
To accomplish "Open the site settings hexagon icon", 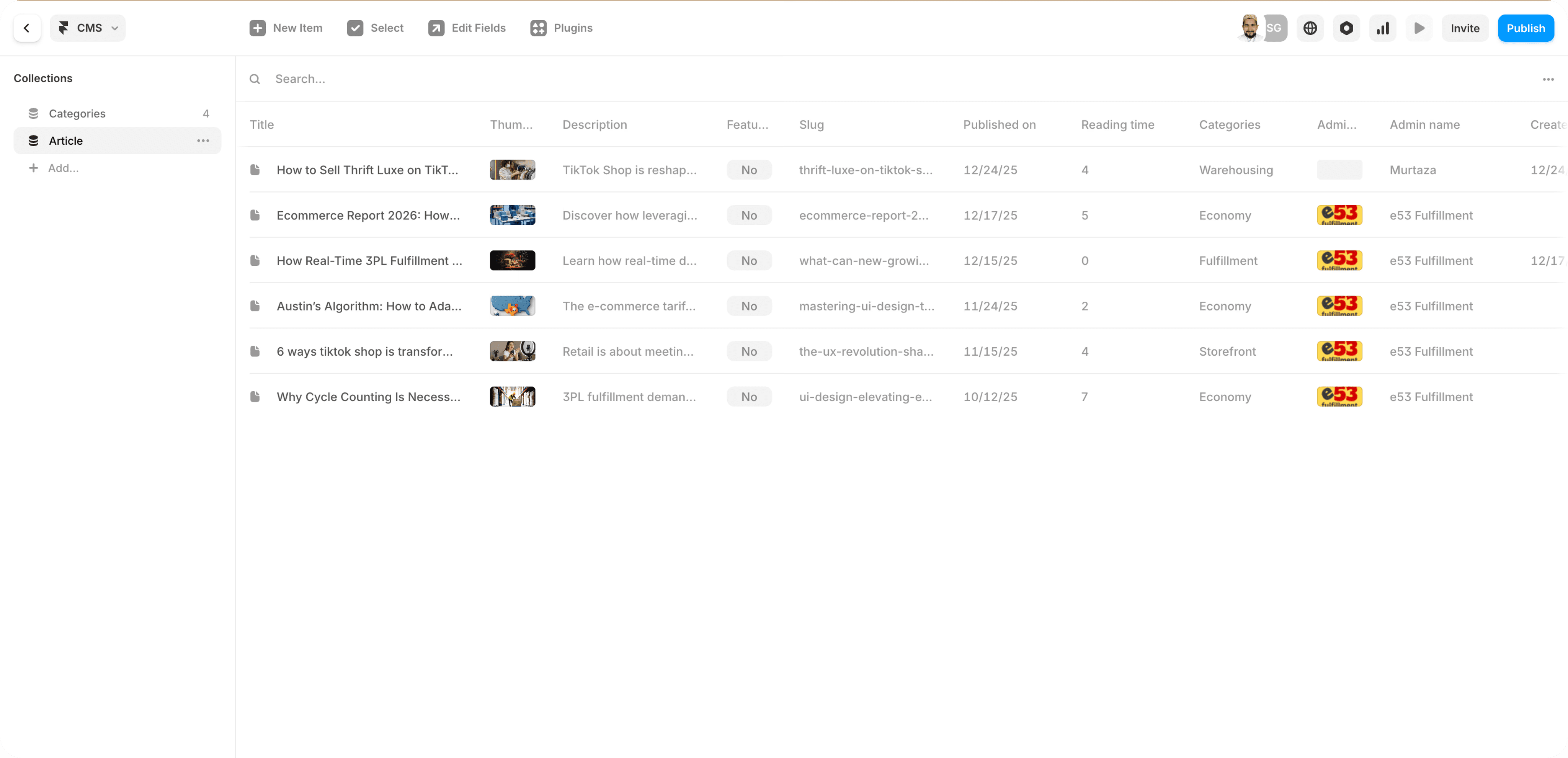I will 1346,28.
